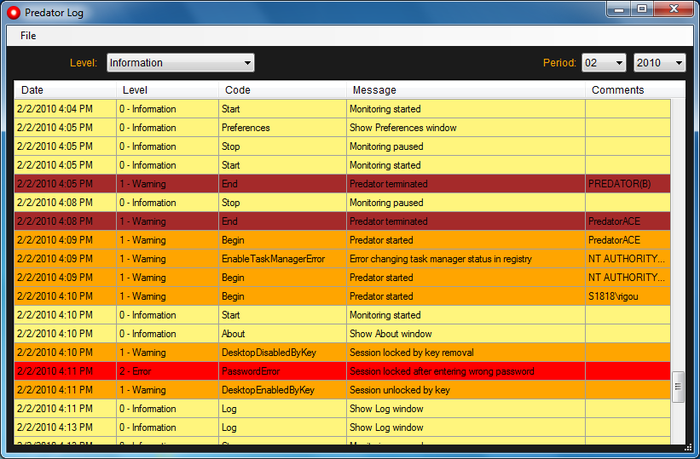
Task: Click the Code column header
Action: click(x=283, y=90)
